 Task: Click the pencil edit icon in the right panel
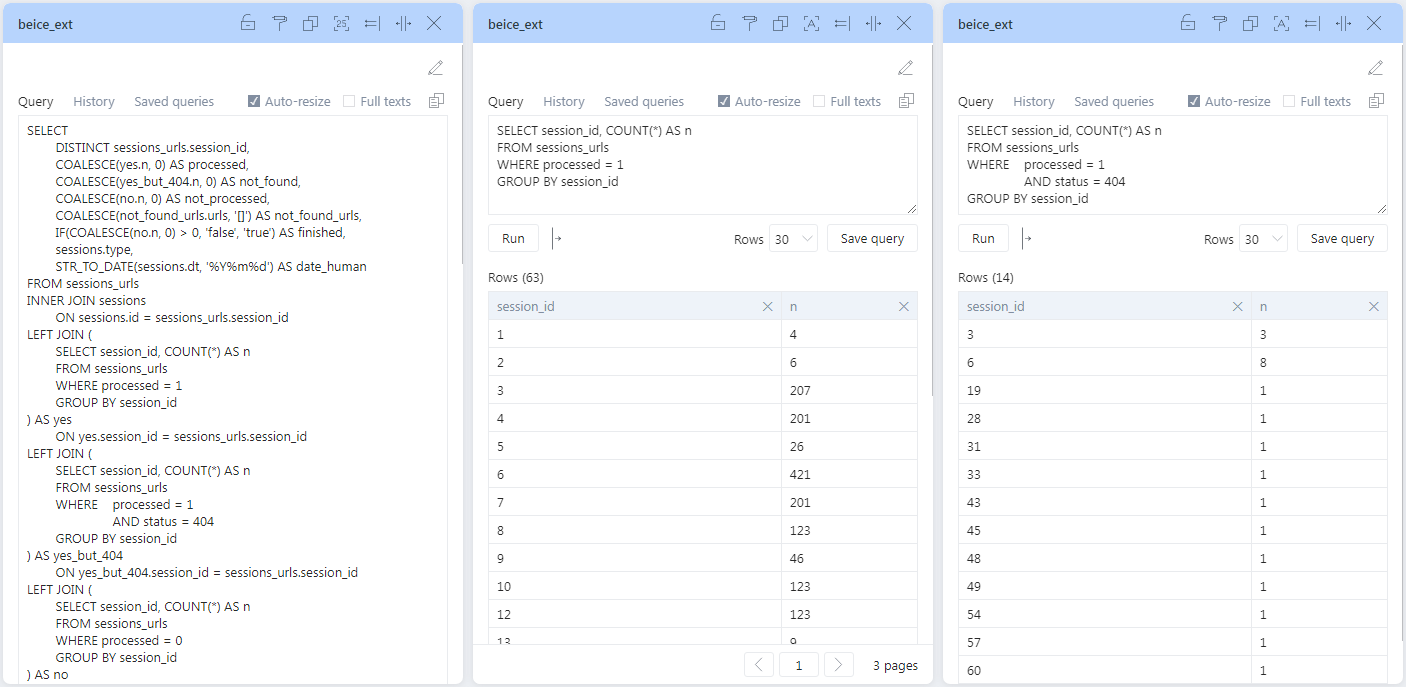point(1375,67)
